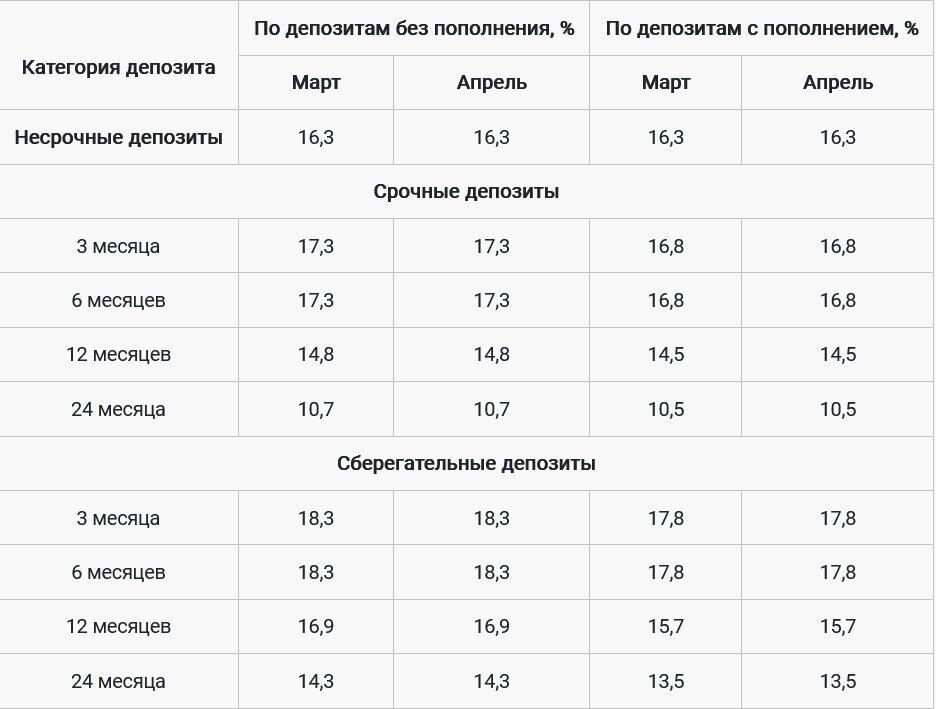The width and height of the screenshot is (936, 709).
Task: Click "Март" under deposits без пополнения
Action: tap(316, 83)
